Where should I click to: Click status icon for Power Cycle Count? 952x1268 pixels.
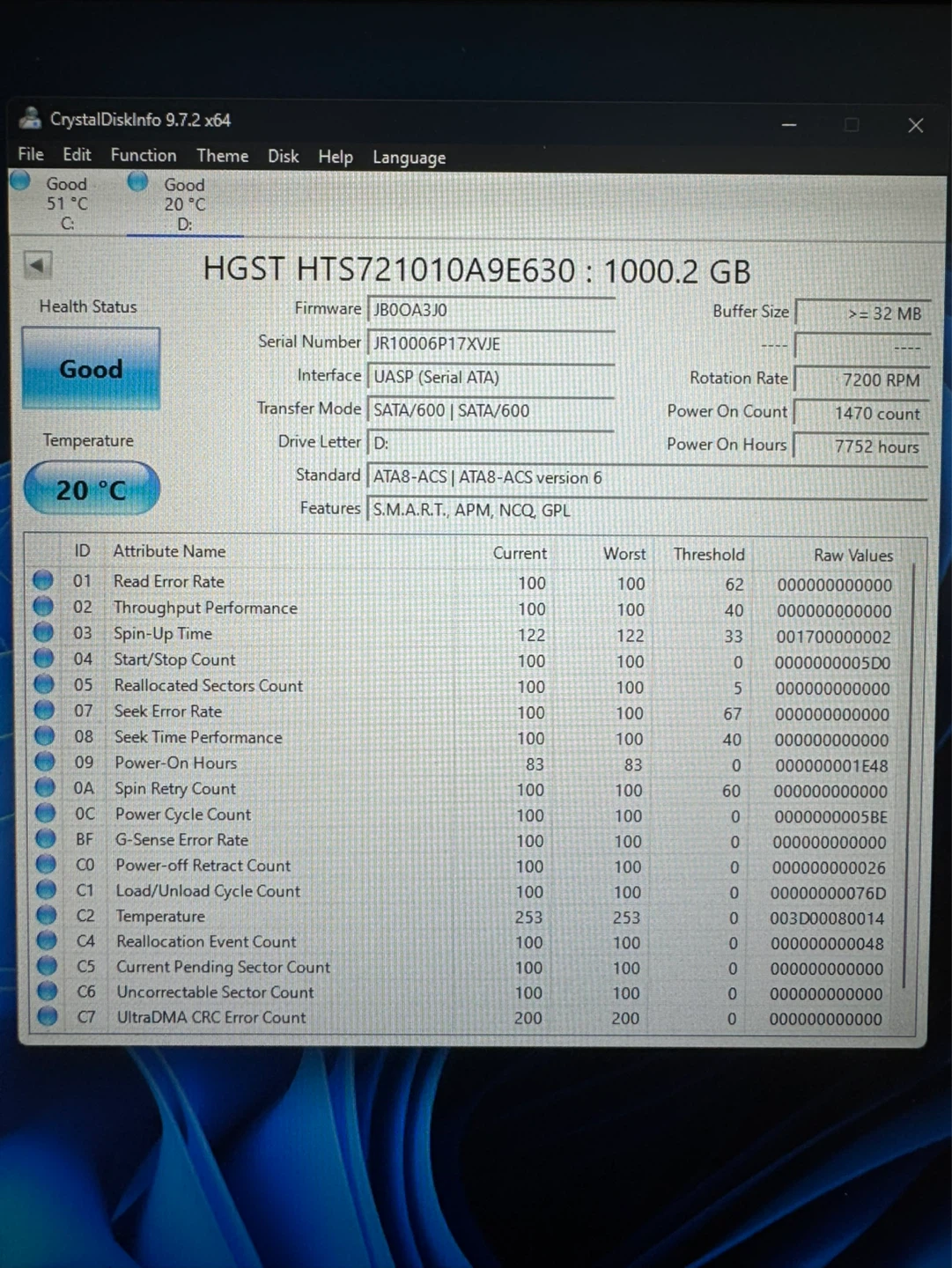point(46,813)
